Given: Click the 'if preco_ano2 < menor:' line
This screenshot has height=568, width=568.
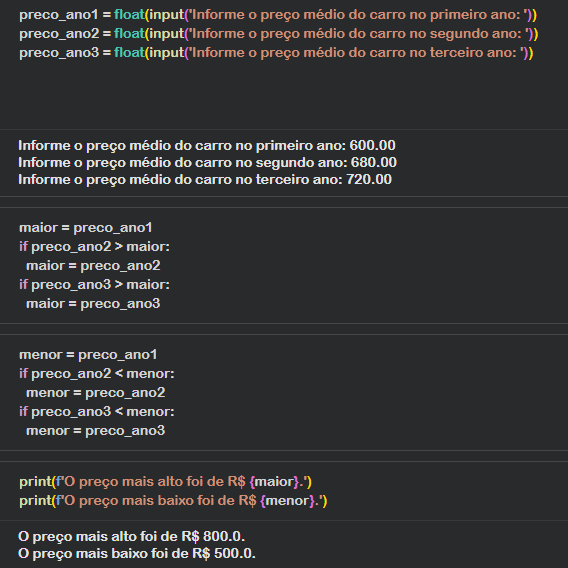Looking at the screenshot, I should click(97, 374).
